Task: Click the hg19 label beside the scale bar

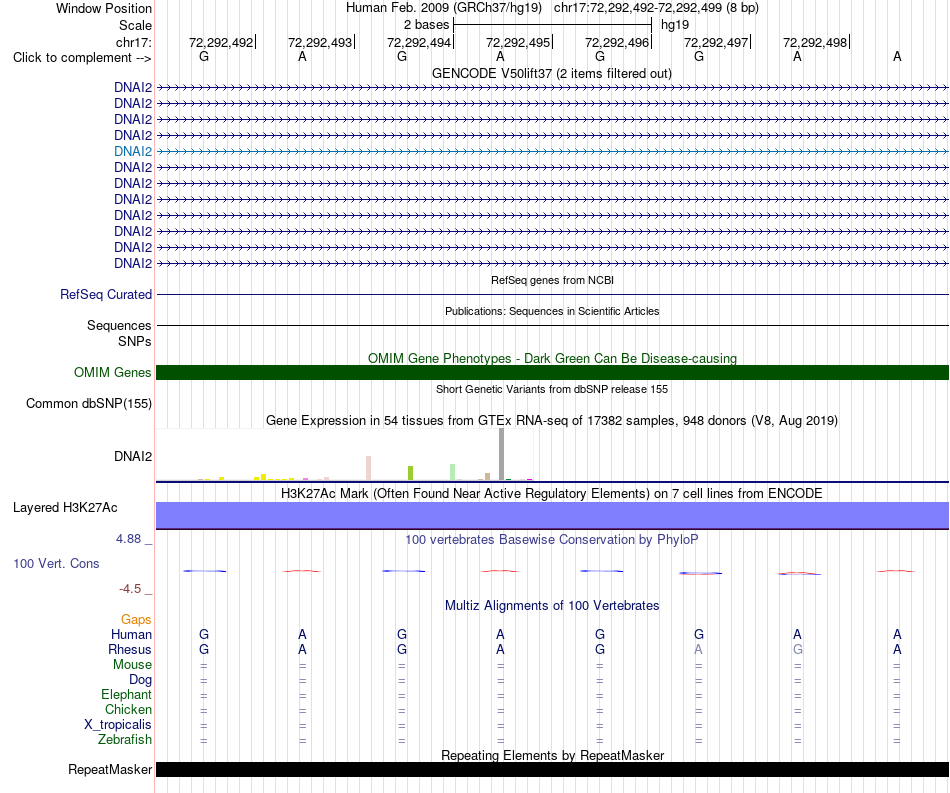Action: point(675,25)
